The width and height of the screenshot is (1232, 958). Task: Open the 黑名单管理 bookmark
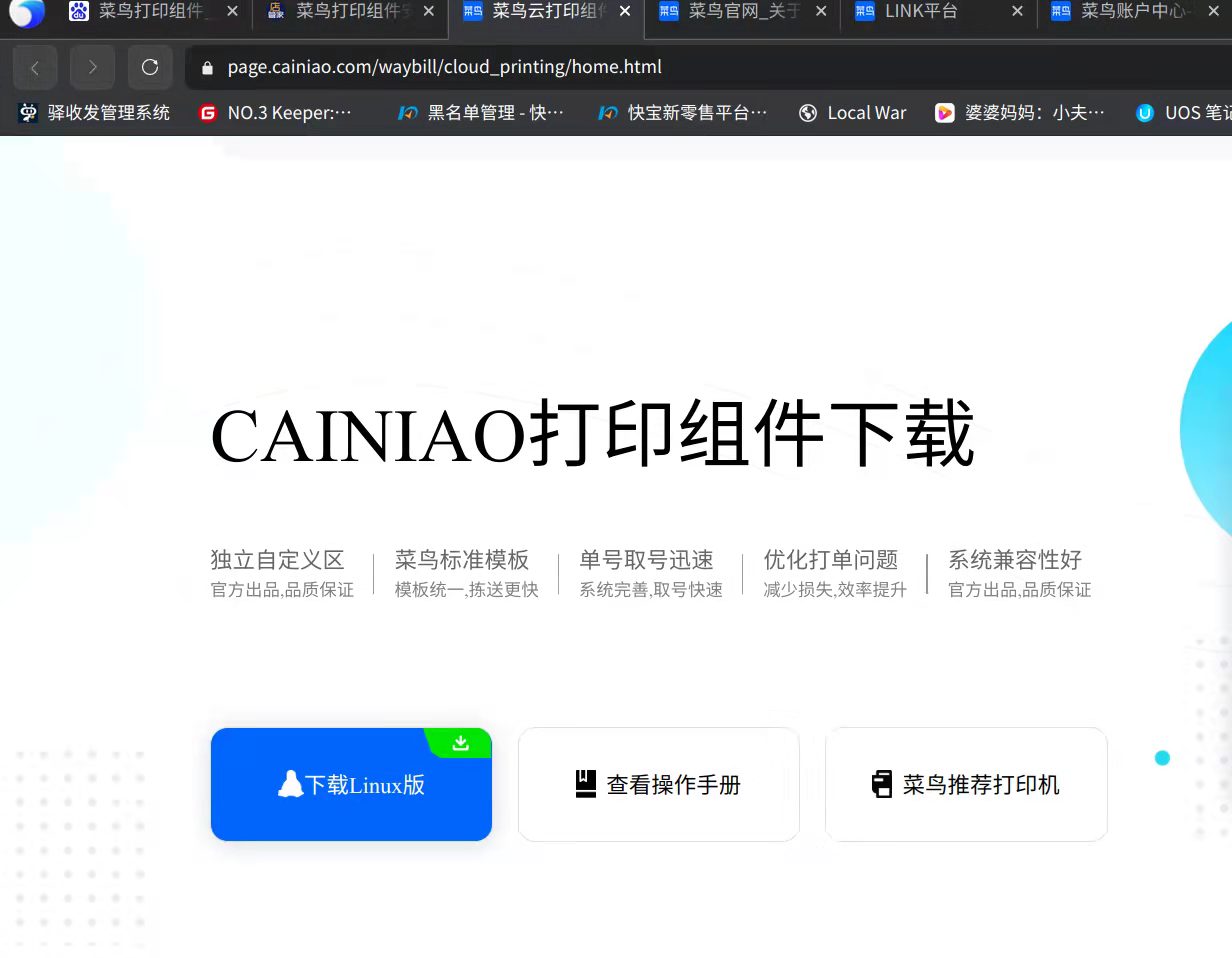[480, 112]
